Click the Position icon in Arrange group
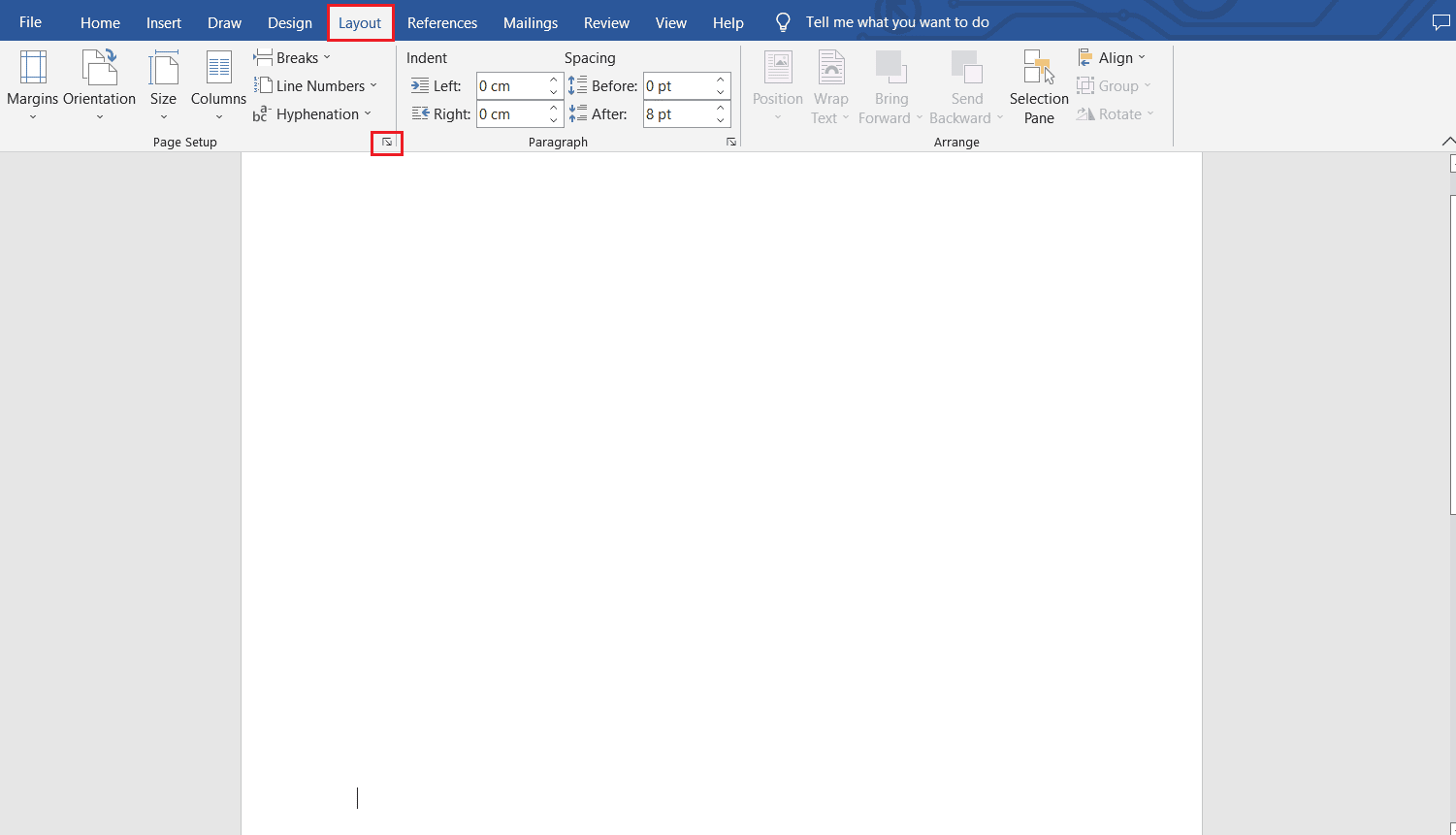Viewport: 1456px width, 835px height. 777,85
